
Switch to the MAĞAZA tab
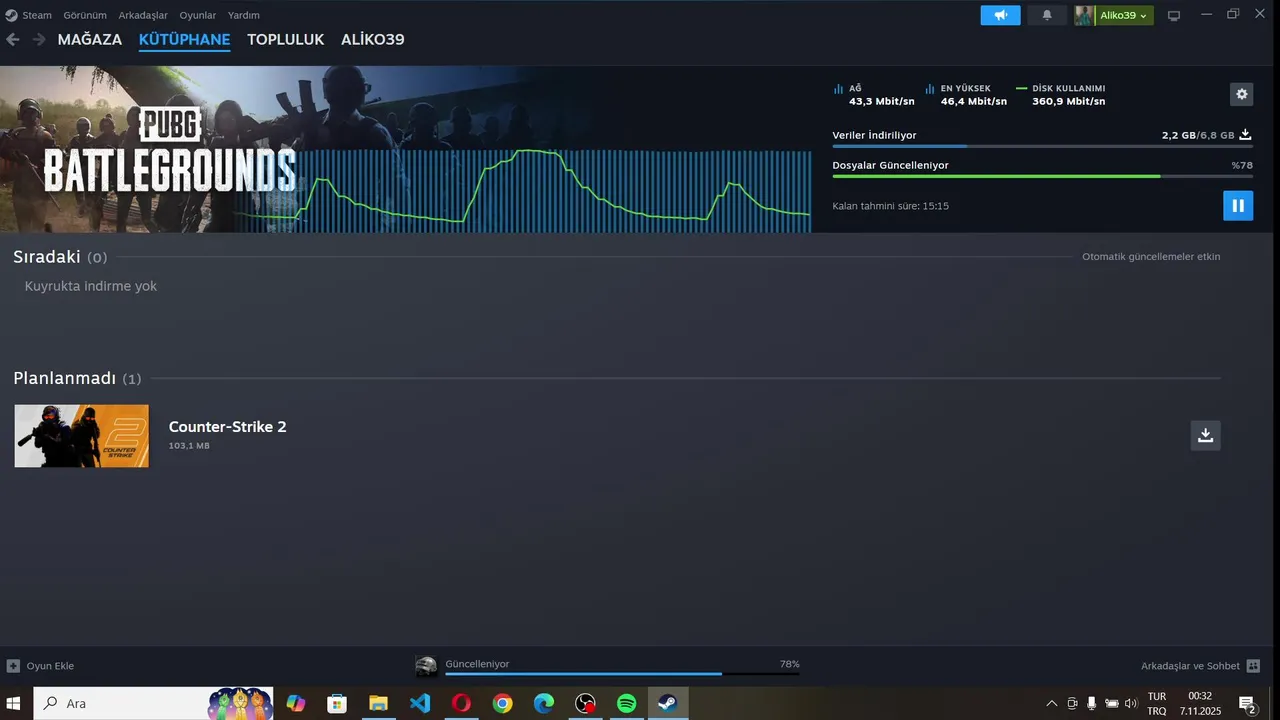pyautogui.click(x=90, y=40)
